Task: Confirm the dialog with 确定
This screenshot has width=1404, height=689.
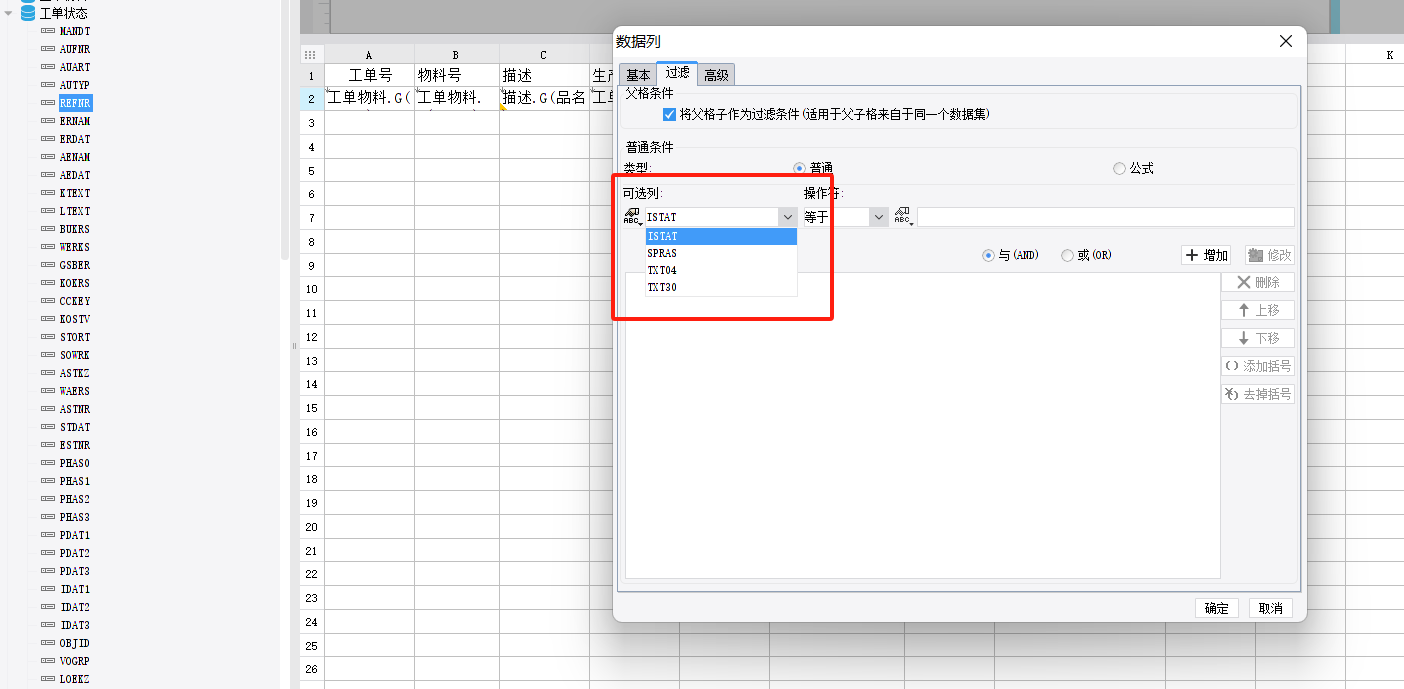Action: [x=1217, y=608]
